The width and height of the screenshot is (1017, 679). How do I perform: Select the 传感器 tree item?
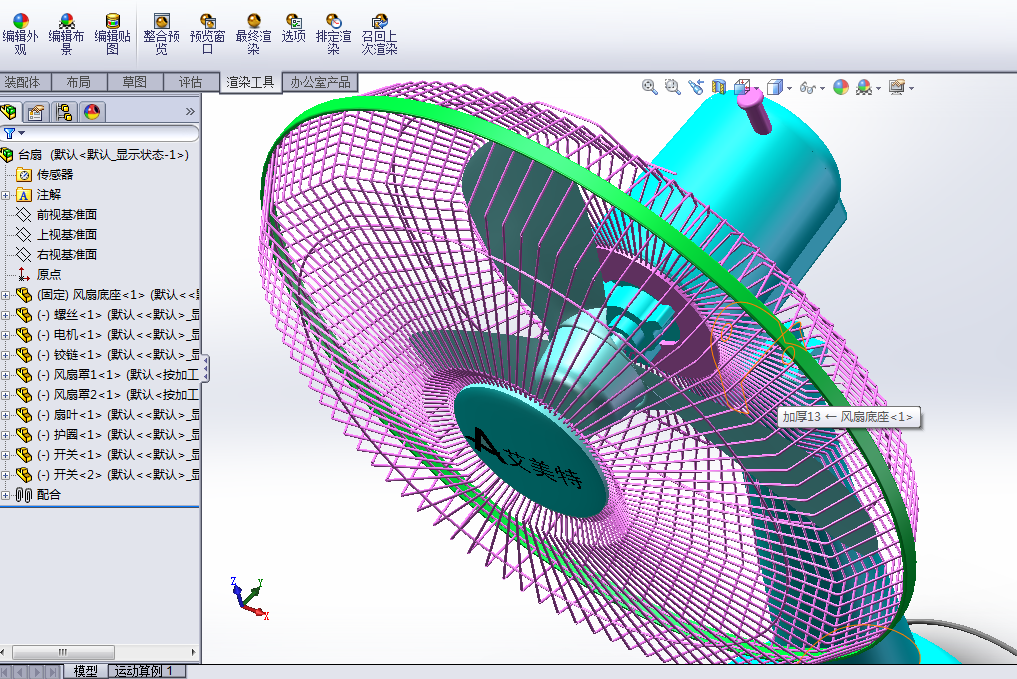[45, 175]
